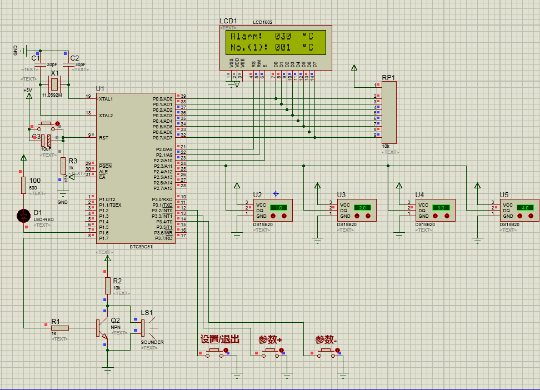Click the RP1 reference label

(388, 78)
